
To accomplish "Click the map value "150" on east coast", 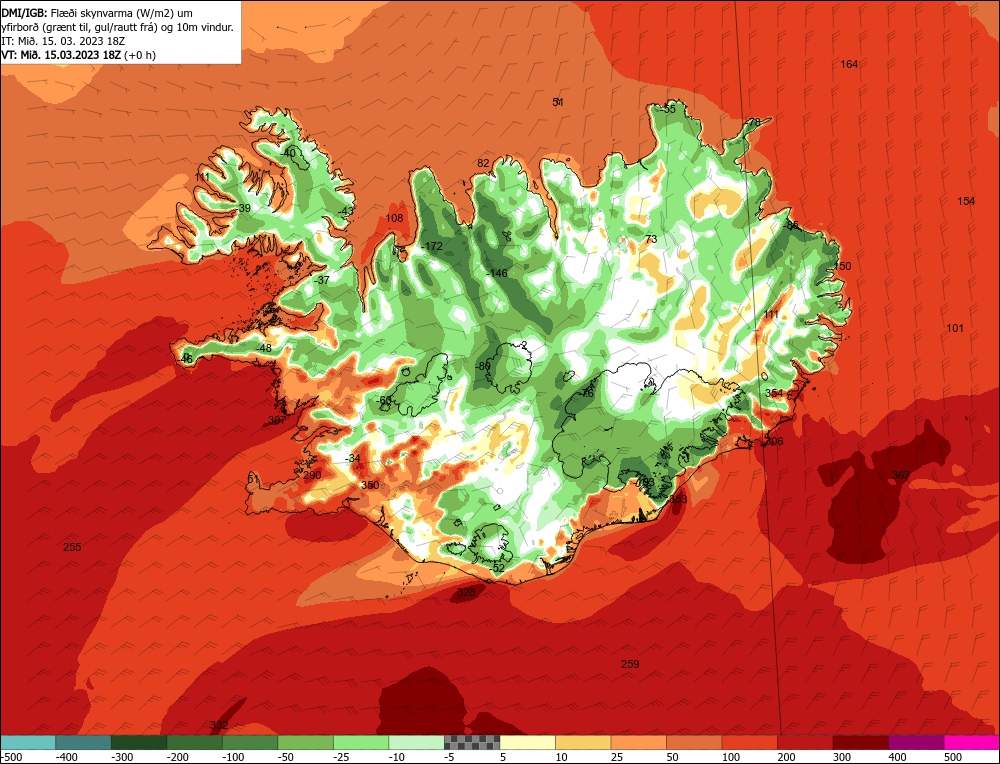I will [842, 266].
